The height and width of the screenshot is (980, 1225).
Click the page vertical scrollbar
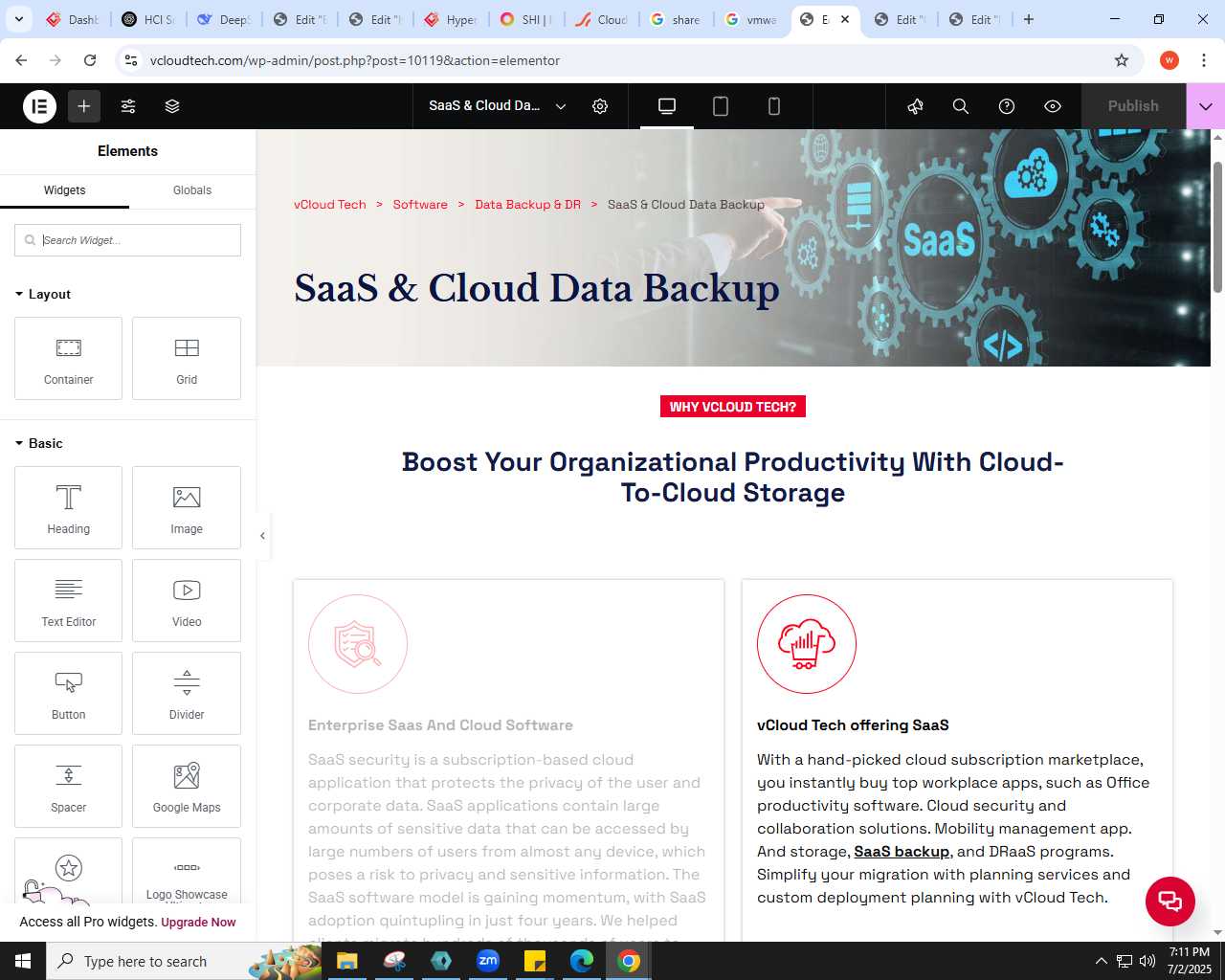[x=1217, y=228]
